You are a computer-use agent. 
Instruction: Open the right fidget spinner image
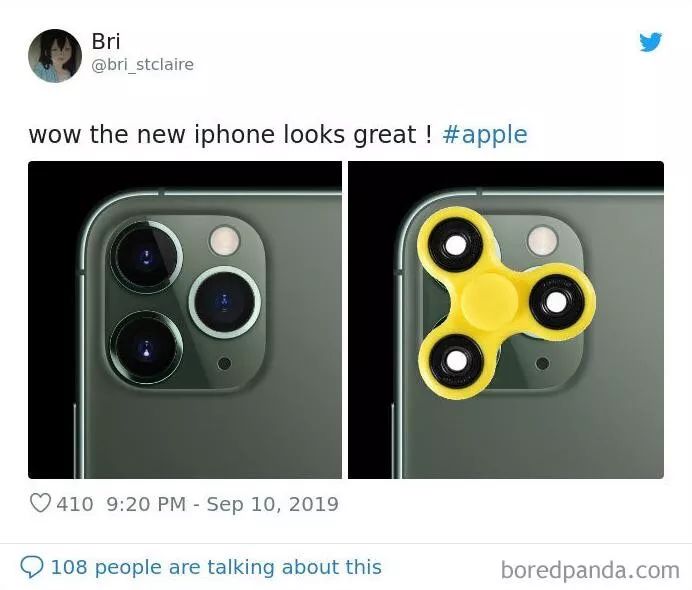coord(506,320)
